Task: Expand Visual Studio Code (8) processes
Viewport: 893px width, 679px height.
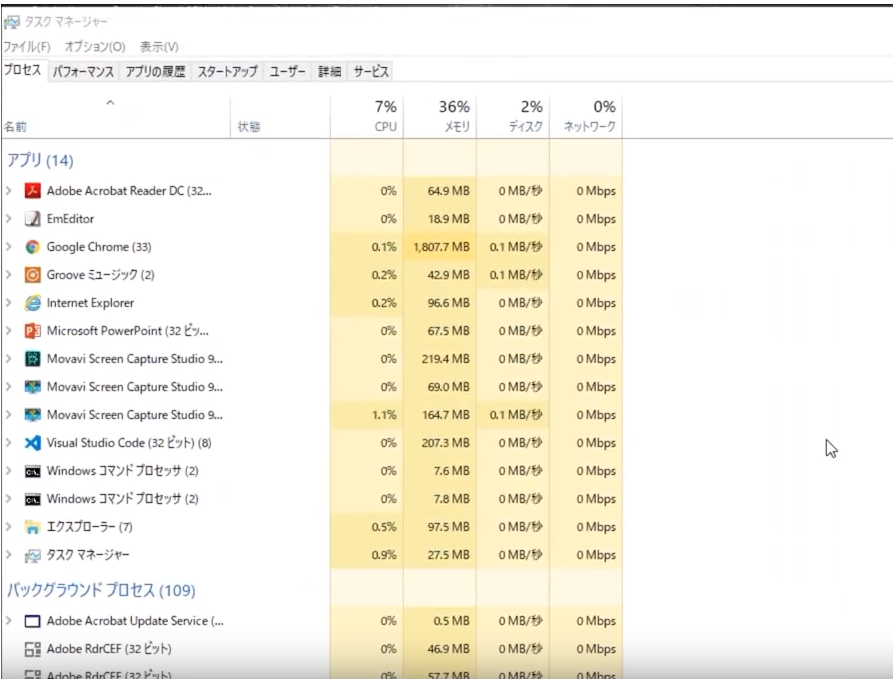Action: pos(9,442)
